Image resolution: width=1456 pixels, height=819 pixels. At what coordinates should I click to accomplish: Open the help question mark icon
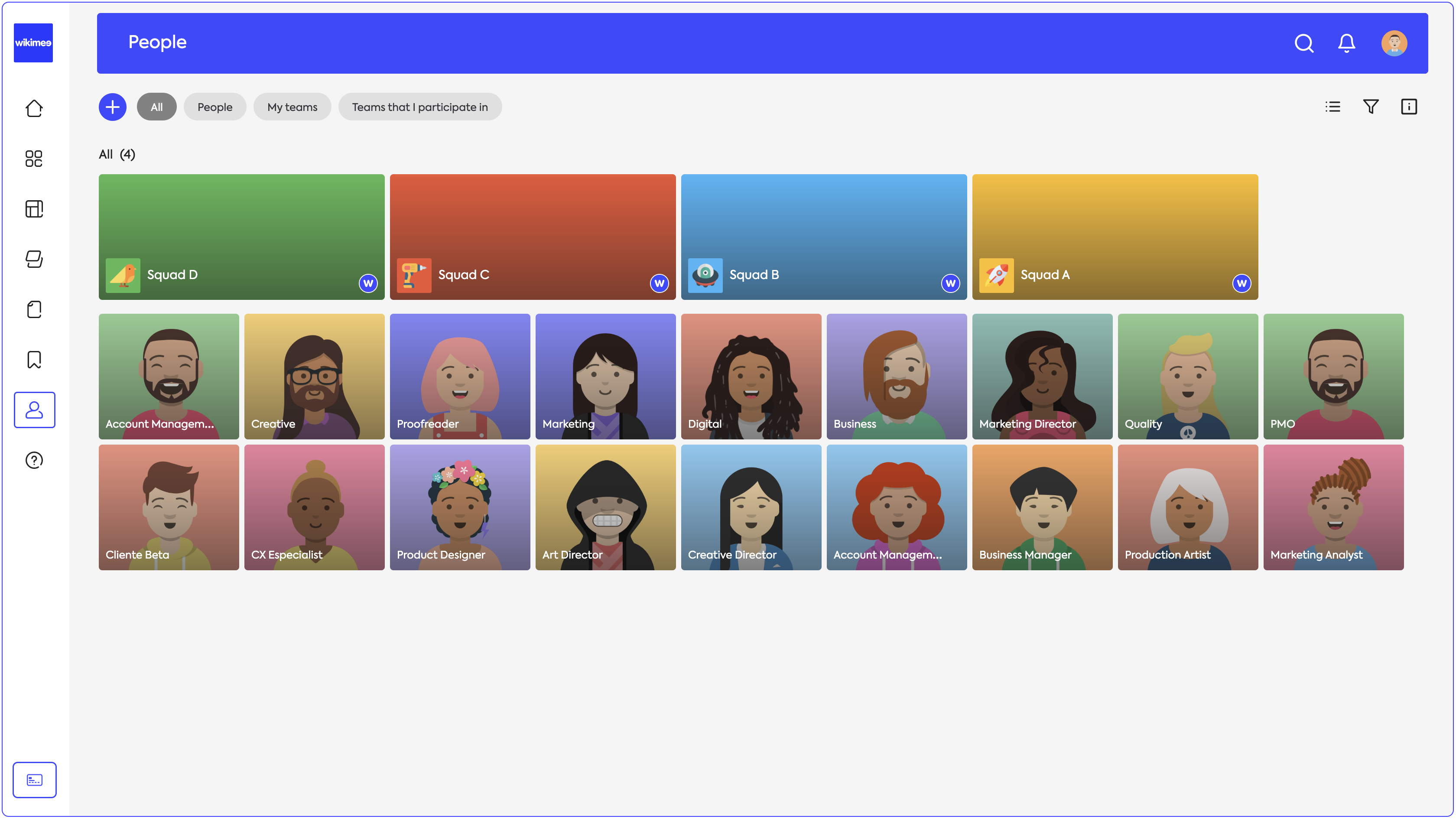click(34, 460)
